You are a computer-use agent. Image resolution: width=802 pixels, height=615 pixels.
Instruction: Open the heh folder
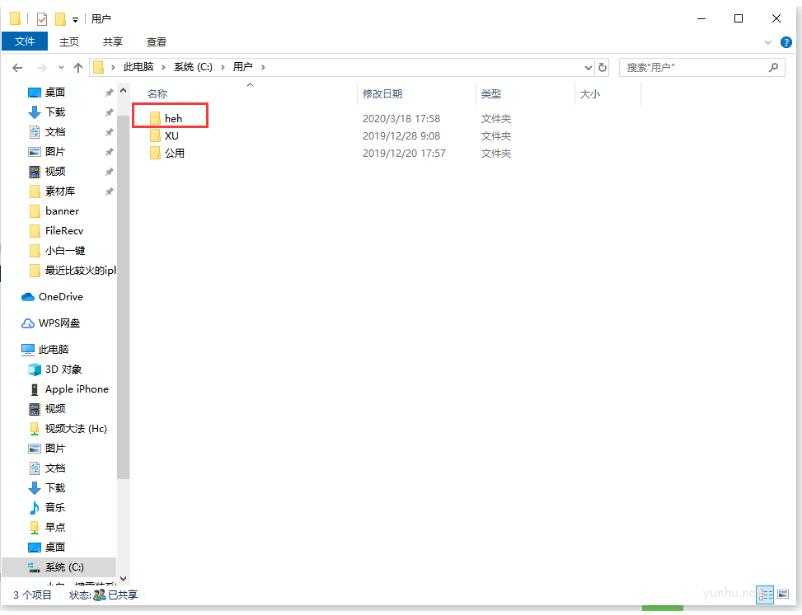174,117
